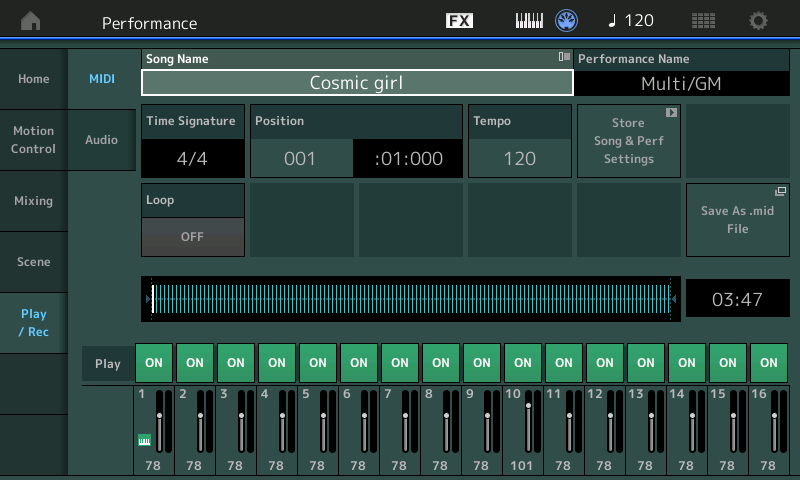The width and height of the screenshot is (800, 480).
Task: Click the blue knob icon in header
Action: pyautogui.click(x=567, y=21)
